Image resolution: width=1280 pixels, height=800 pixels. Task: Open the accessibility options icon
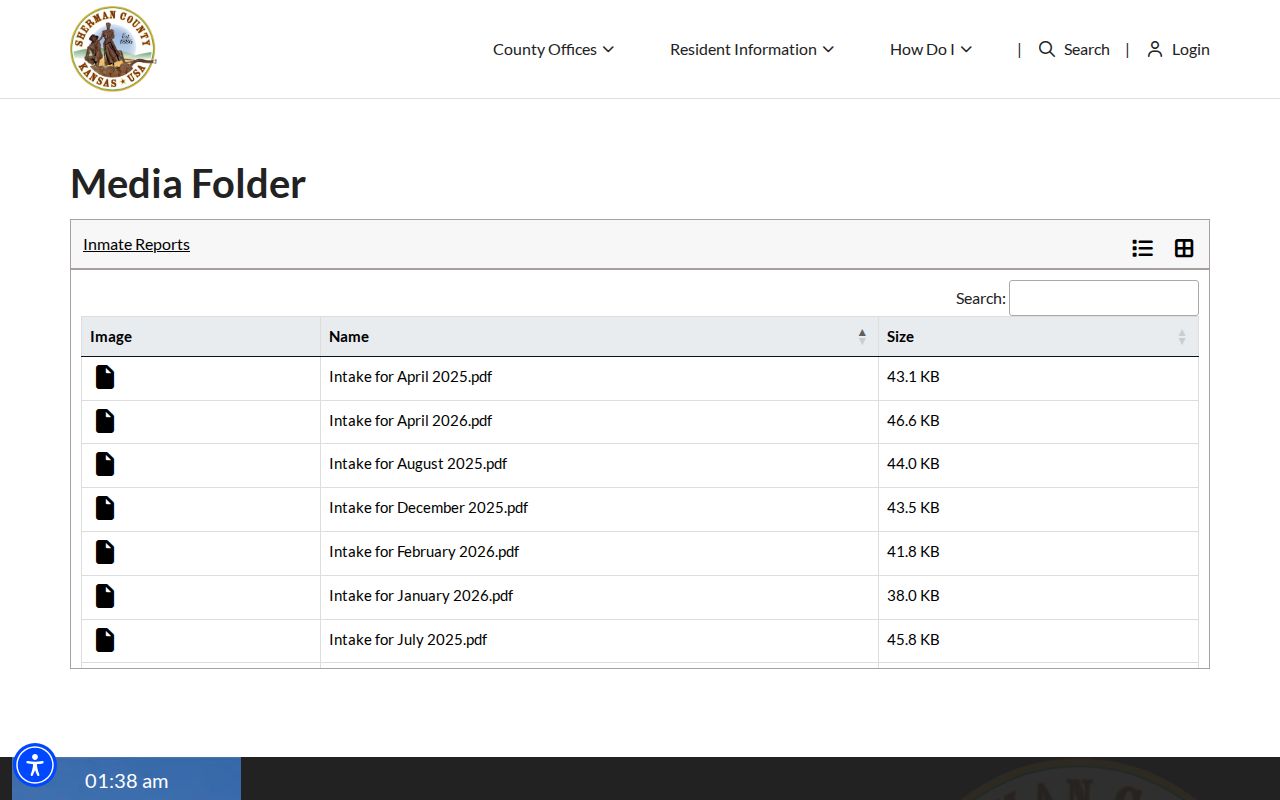pyautogui.click(x=35, y=766)
